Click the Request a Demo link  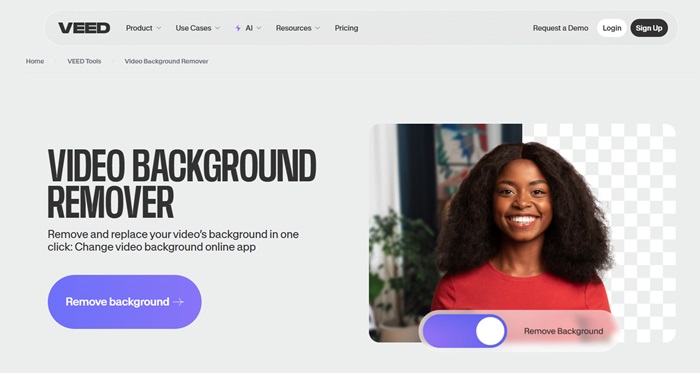(x=560, y=28)
